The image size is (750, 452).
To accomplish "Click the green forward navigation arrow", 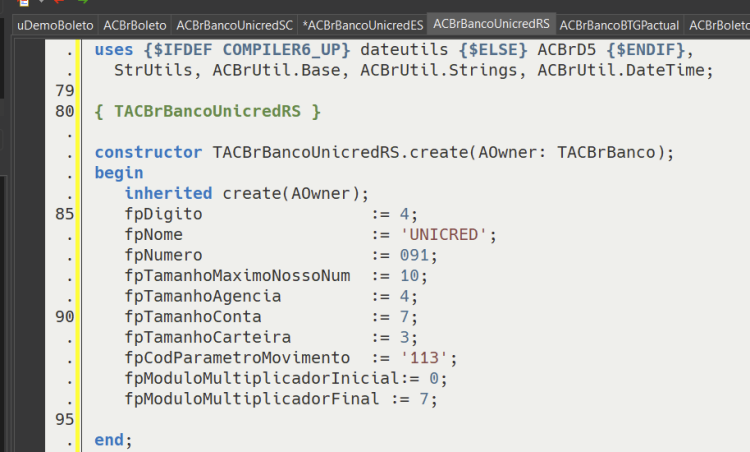I will pyautogui.click(x=83, y=2).
